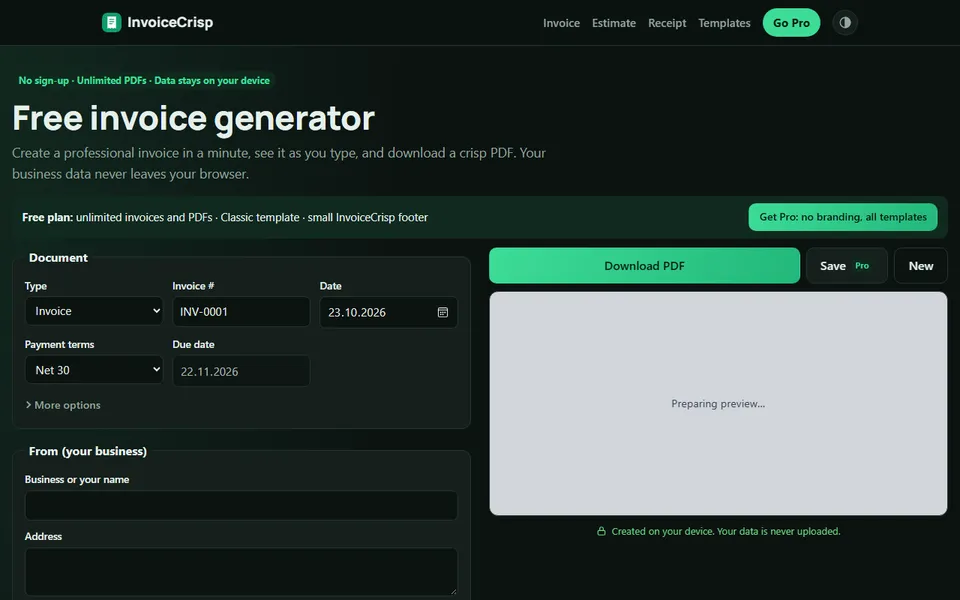The width and height of the screenshot is (960, 600).
Task: Open the calendar picker in Date field
Action: 443,312
